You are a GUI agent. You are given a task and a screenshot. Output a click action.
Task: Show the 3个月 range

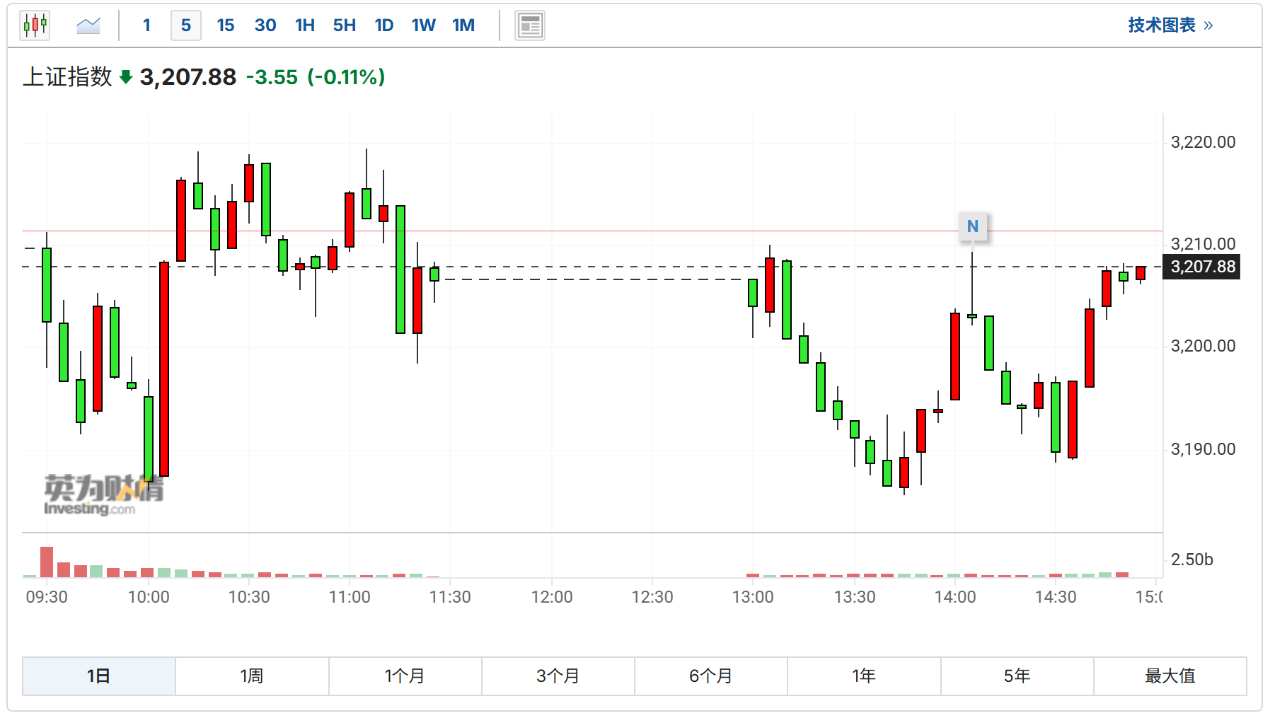pos(558,676)
